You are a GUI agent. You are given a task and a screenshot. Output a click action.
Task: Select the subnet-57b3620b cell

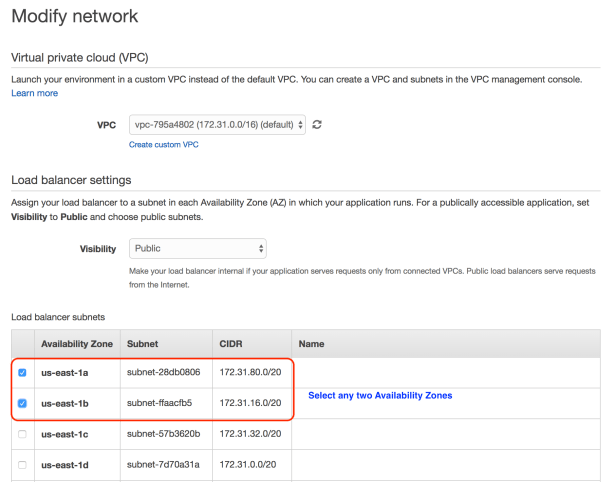click(164, 435)
